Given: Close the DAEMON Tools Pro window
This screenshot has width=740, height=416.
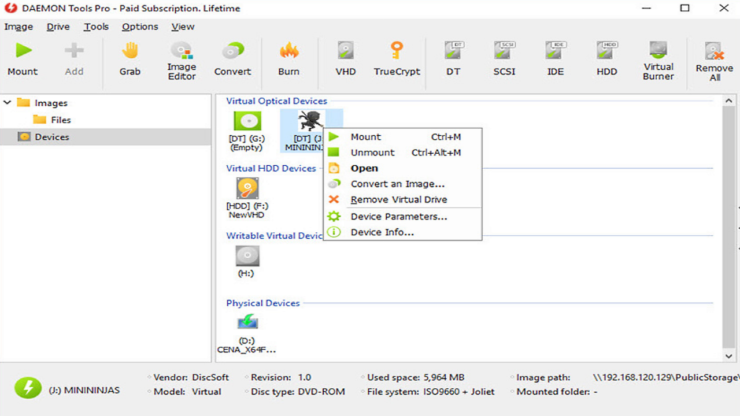Looking at the screenshot, I should [723, 8].
